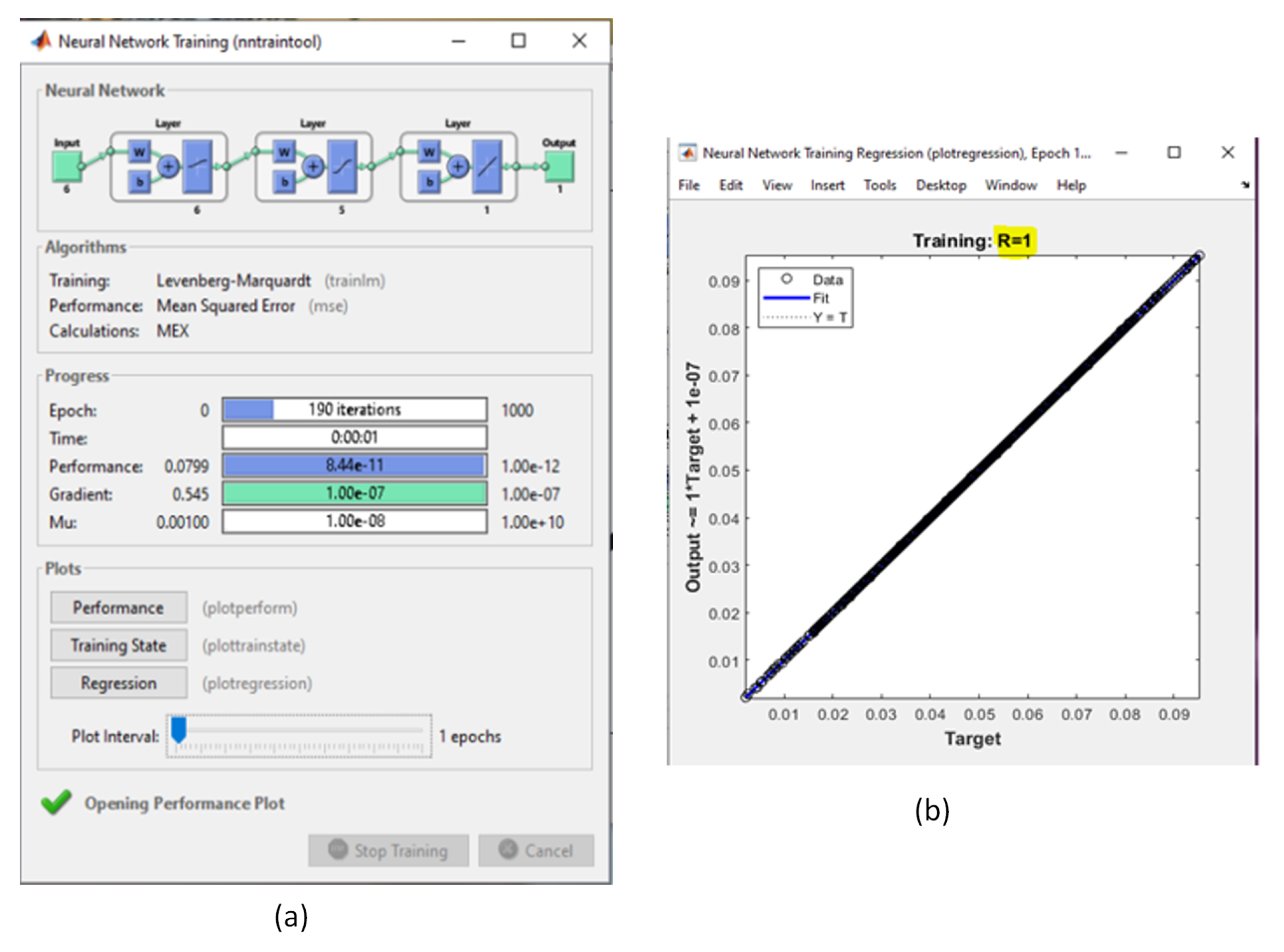Click the green Output block in network diagram
The image size is (1284, 952).
click(x=560, y=167)
